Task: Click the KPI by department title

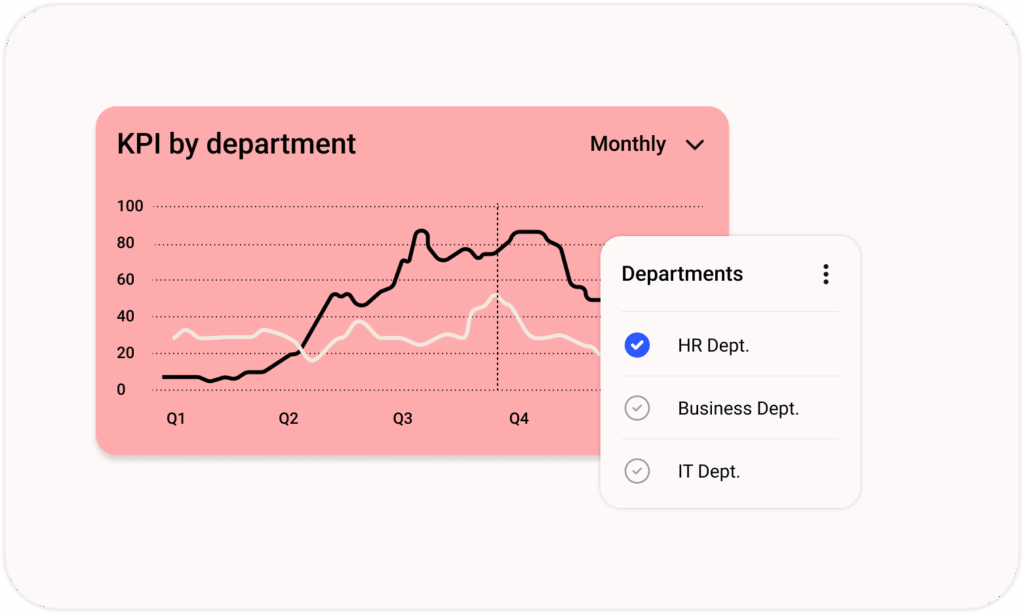Action: tap(236, 144)
